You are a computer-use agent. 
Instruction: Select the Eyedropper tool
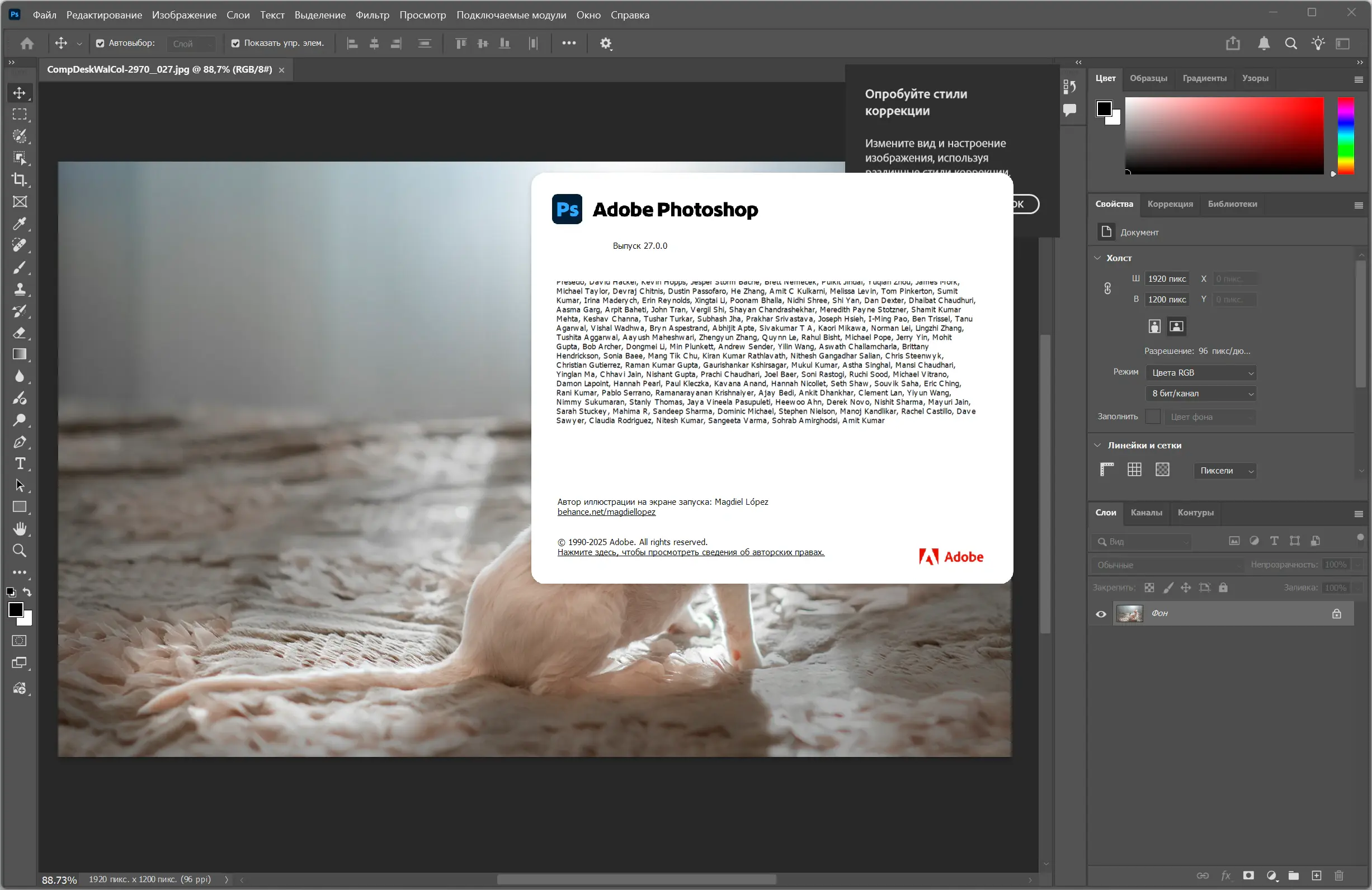click(x=20, y=224)
